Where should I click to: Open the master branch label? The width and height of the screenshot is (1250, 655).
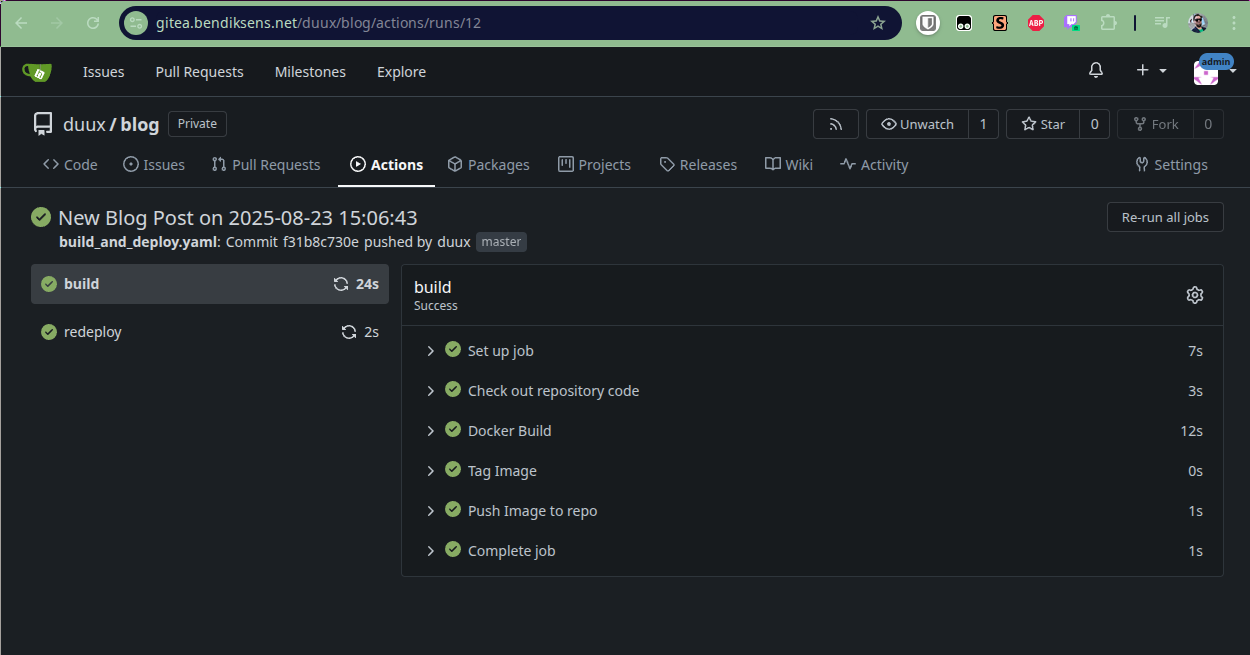point(501,242)
